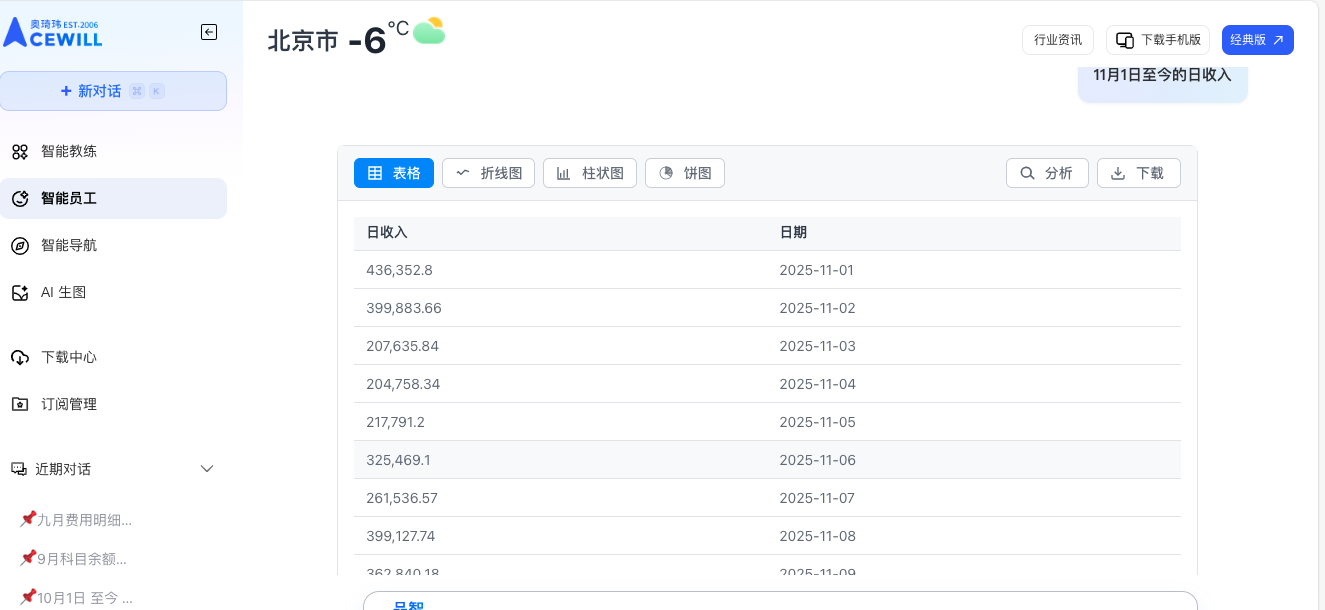Switch to the 表格 view tab
Screen dimensions: 1325x610
pyautogui.click(x=394, y=173)
